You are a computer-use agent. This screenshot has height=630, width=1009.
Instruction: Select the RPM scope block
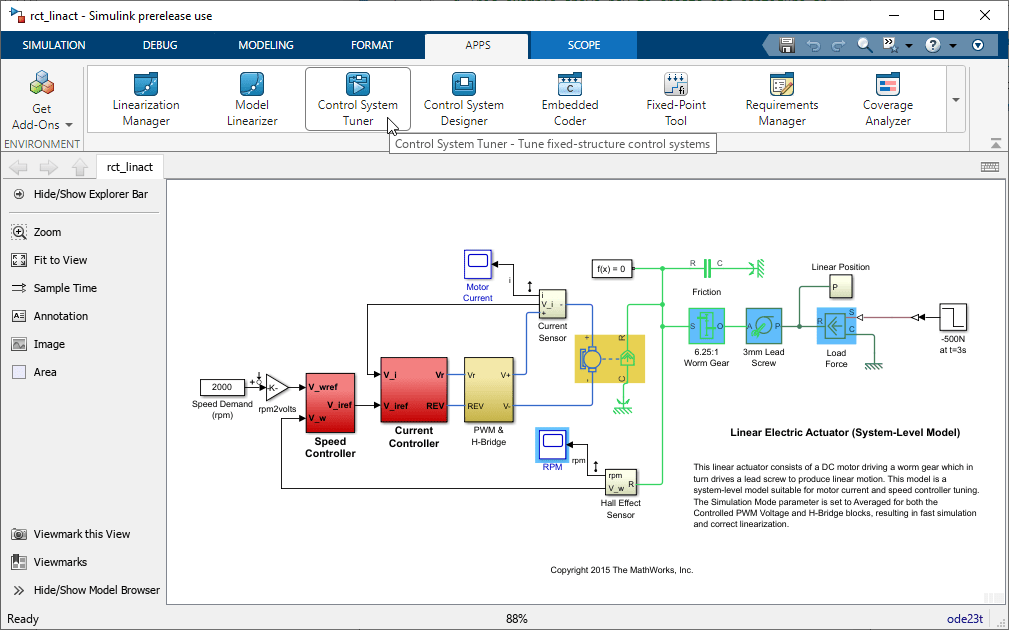point(552,445)
